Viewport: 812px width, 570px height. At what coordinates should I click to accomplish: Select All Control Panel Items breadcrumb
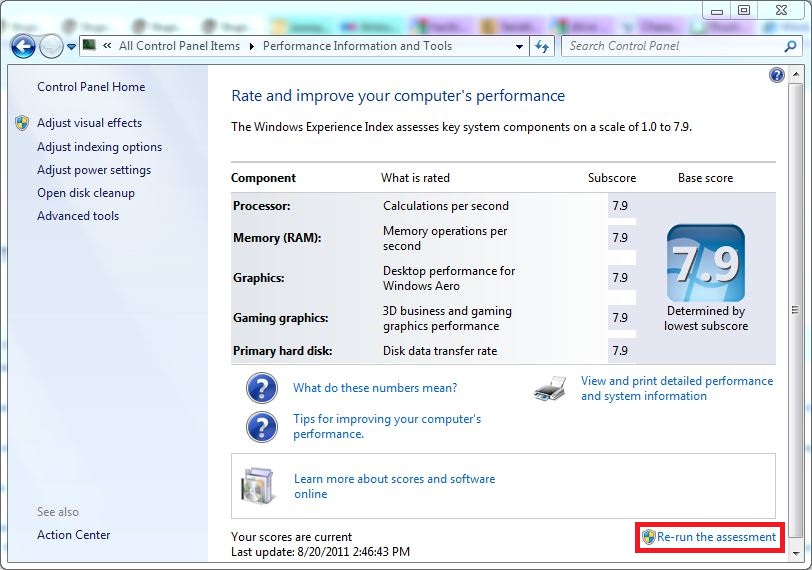point(179,46)
